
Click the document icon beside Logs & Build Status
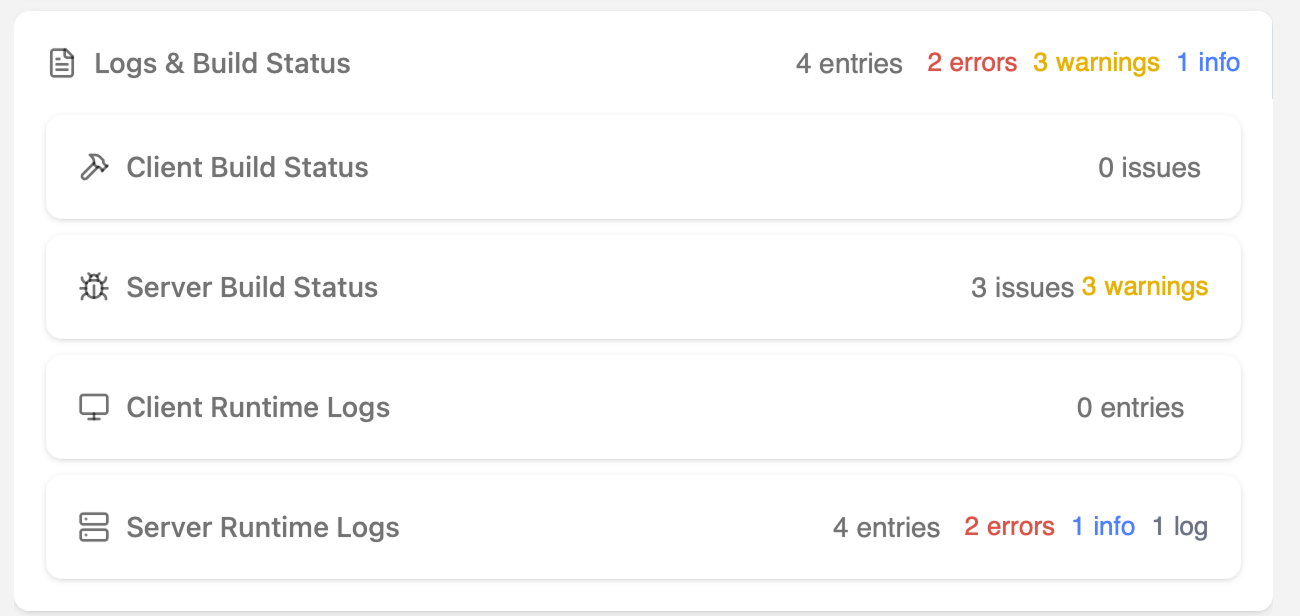coord(62,62)
